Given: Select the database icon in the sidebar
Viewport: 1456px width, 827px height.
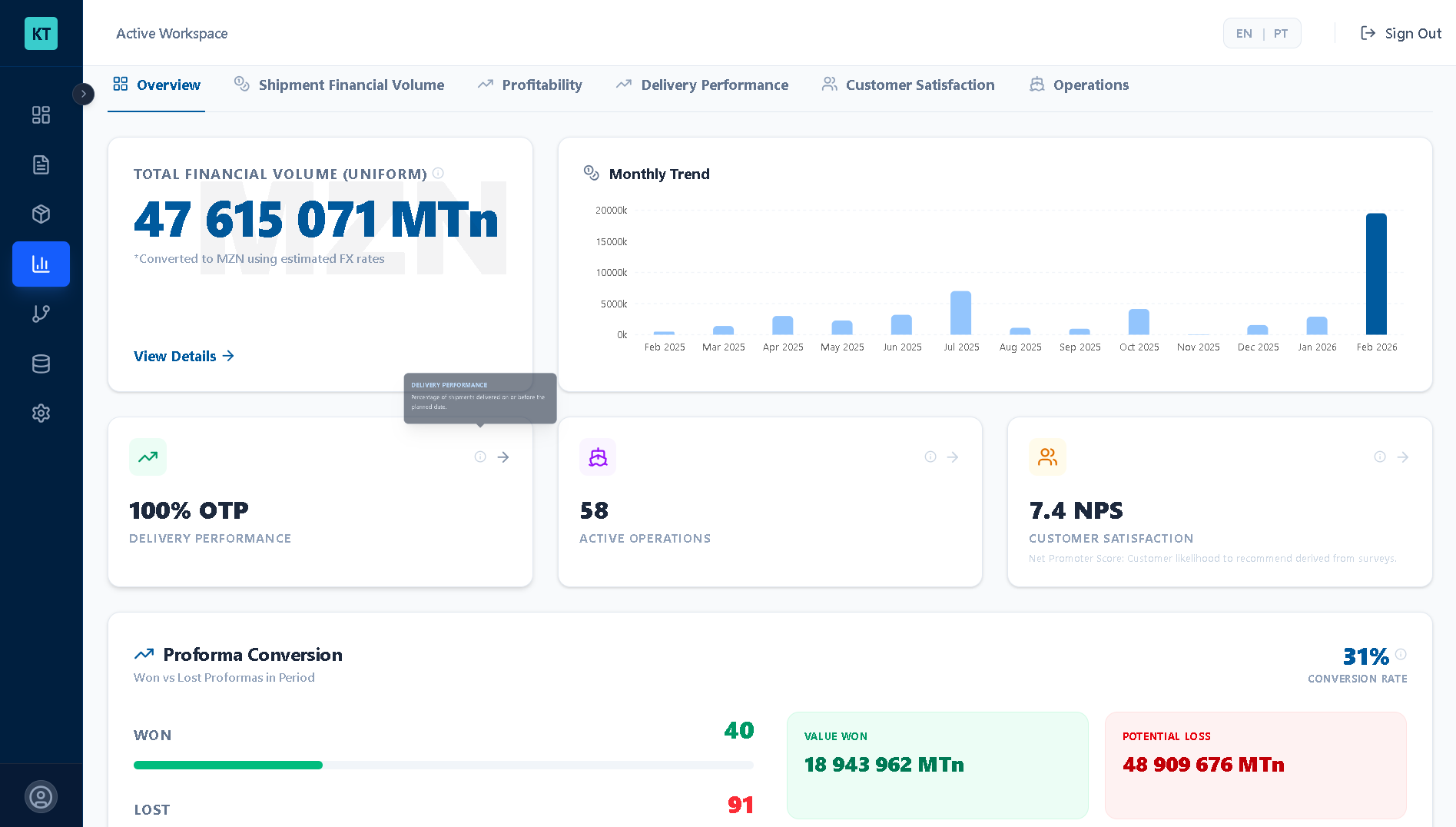Looking at the screenshot, I should point(41,364).
